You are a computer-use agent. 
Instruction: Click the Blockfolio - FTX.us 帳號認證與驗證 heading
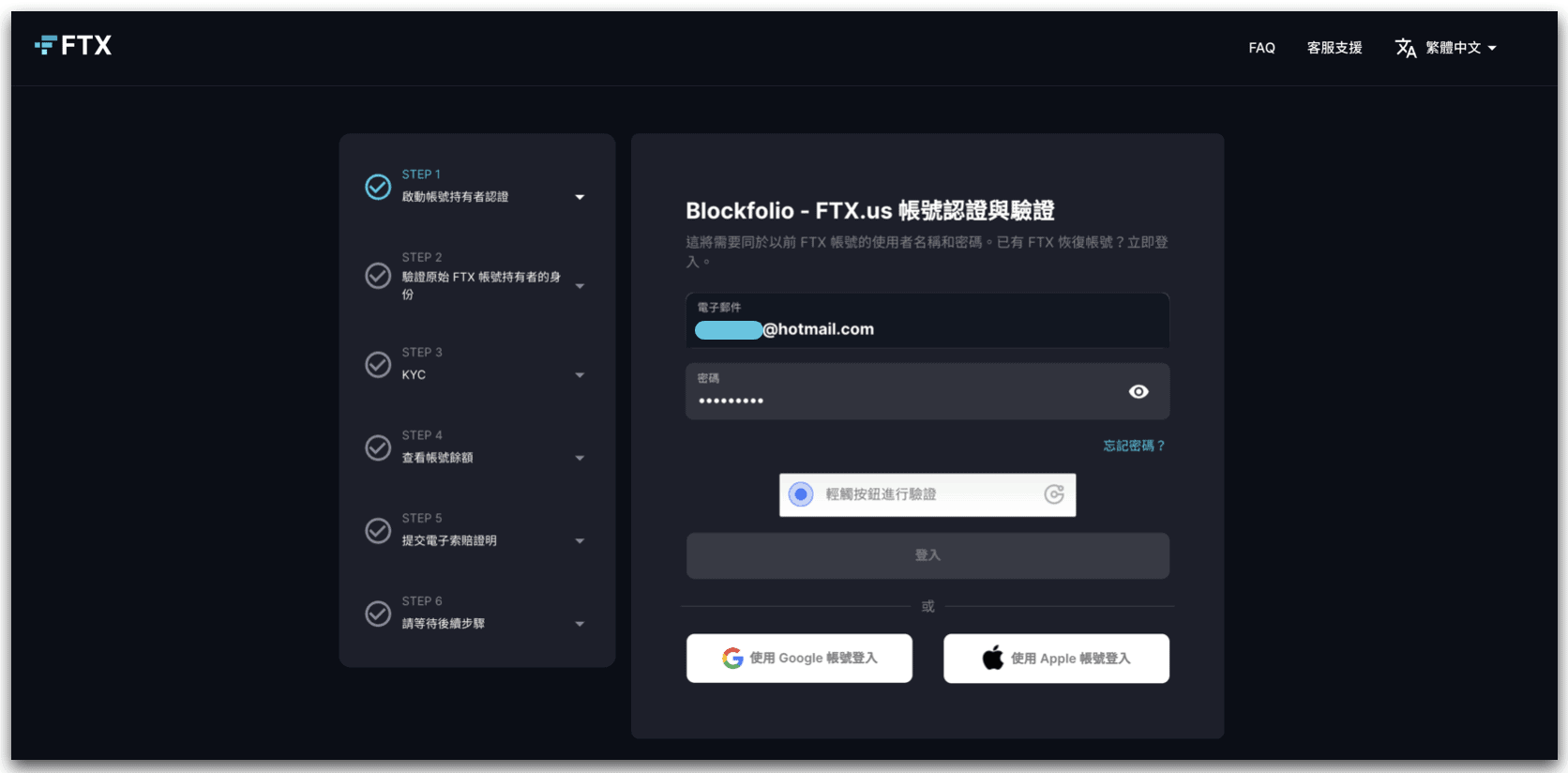[x=870, y=210]
